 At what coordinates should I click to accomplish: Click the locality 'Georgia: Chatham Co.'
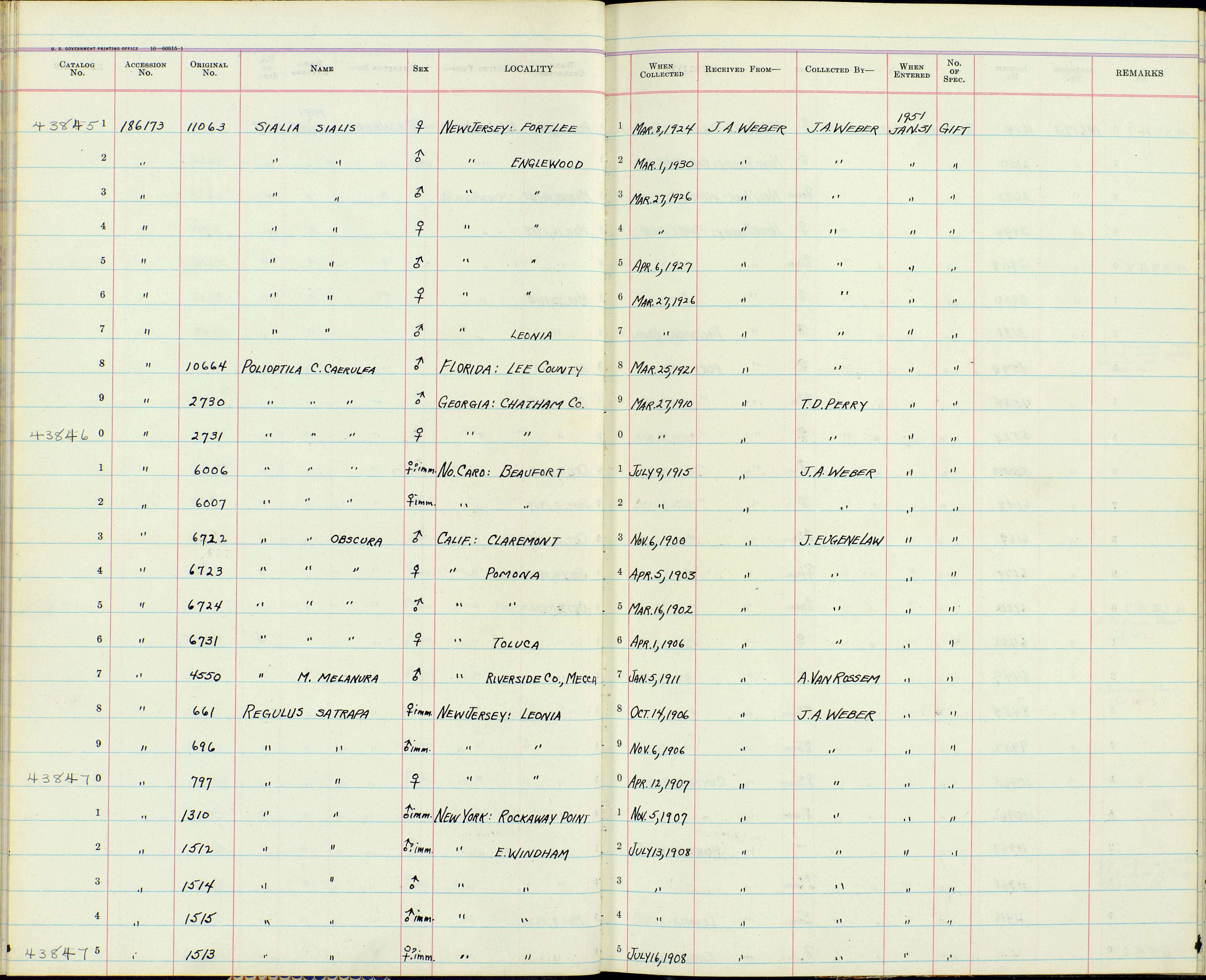[511, 403]
